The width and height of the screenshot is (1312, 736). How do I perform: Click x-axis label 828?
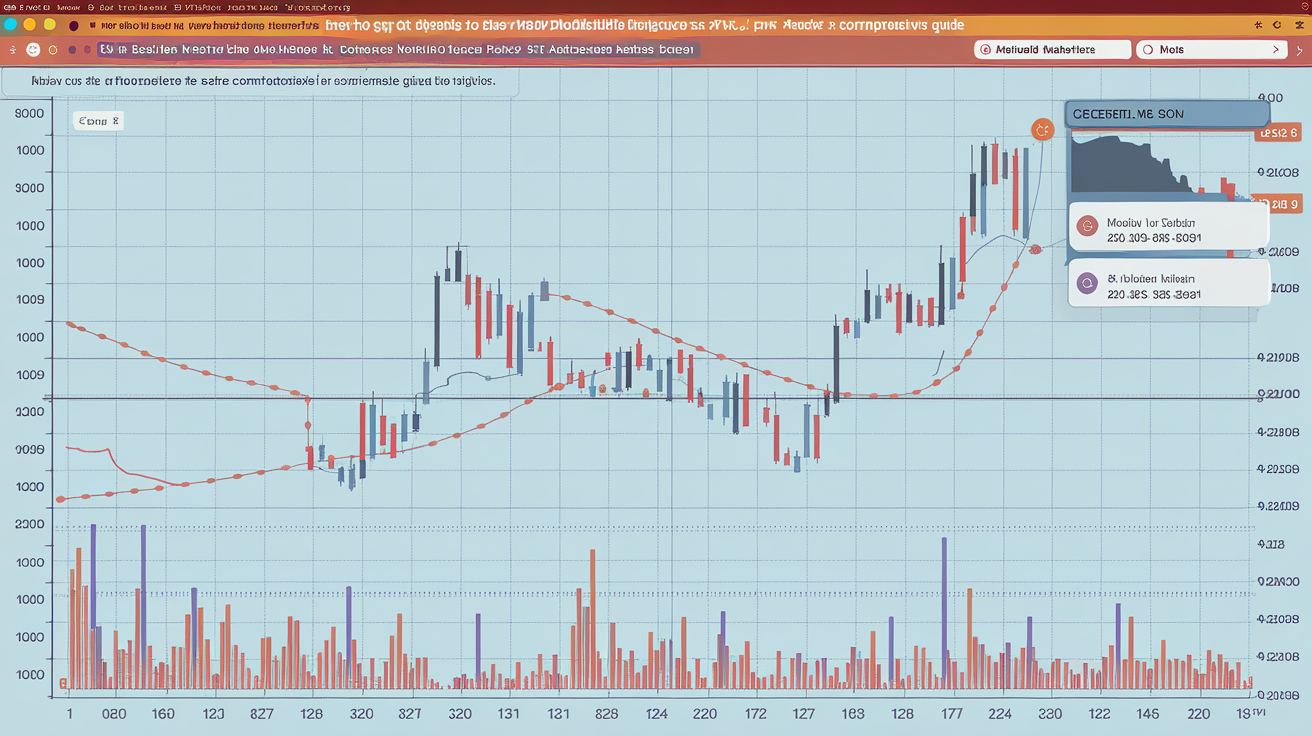(606, 714)
